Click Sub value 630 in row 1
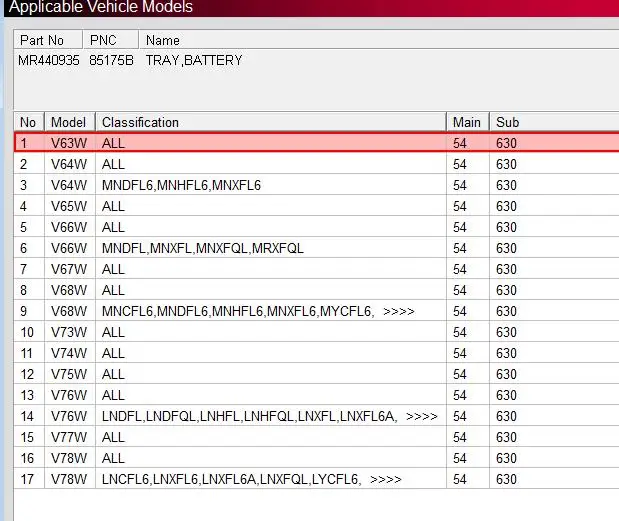Screen dimensions: 619x521 506,143
